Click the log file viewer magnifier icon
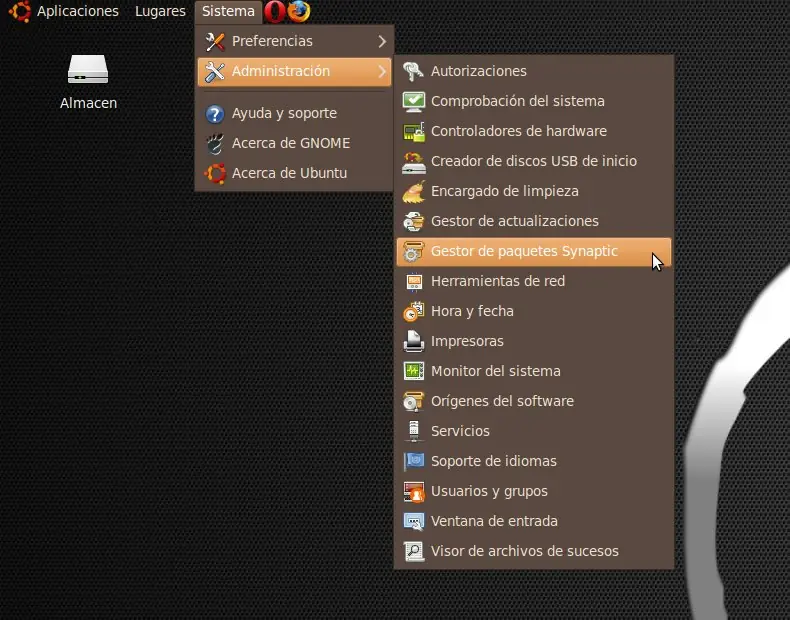 click(x=414, y=552)
